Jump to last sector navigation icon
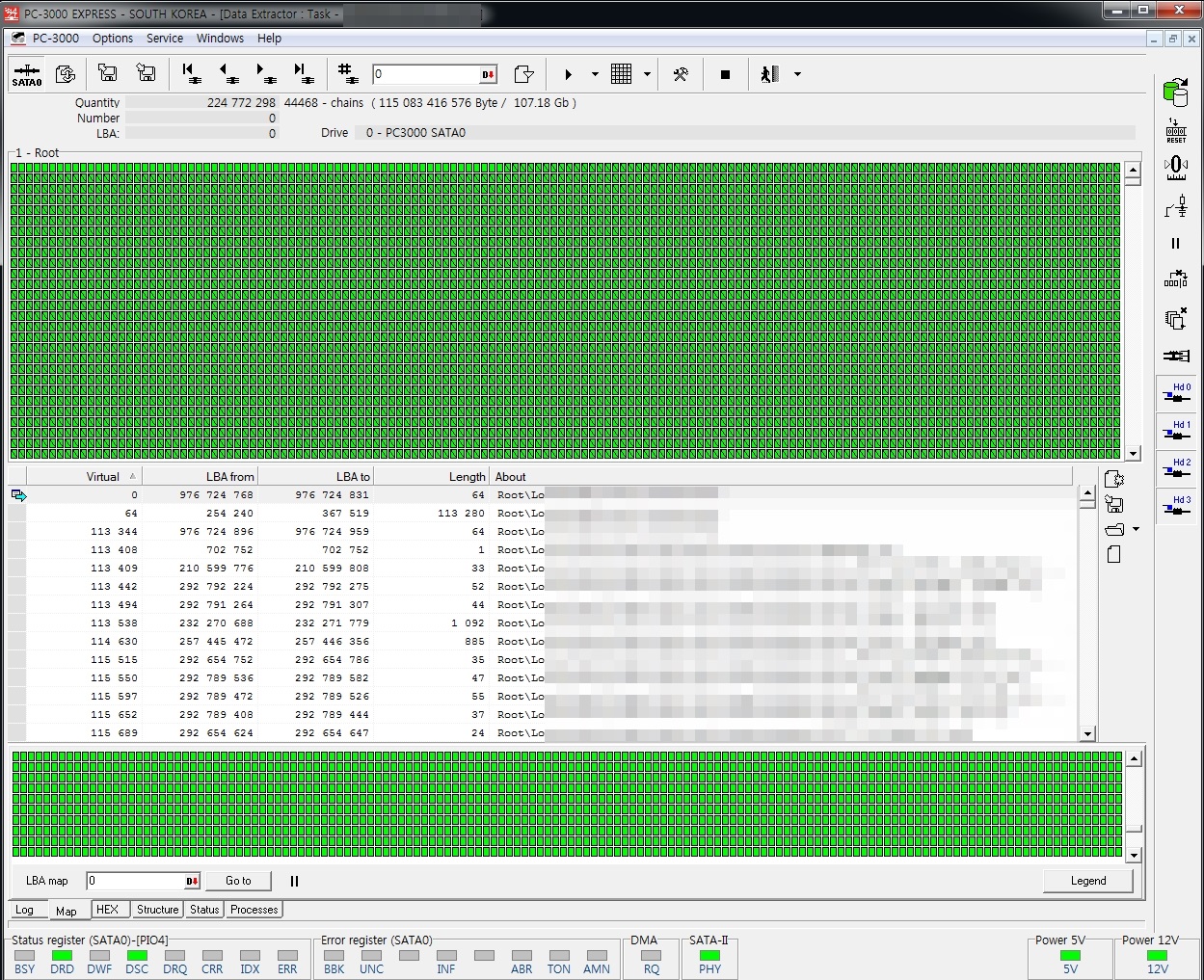The height and width of the screenshot is (980, 1204). pos(303,74)
